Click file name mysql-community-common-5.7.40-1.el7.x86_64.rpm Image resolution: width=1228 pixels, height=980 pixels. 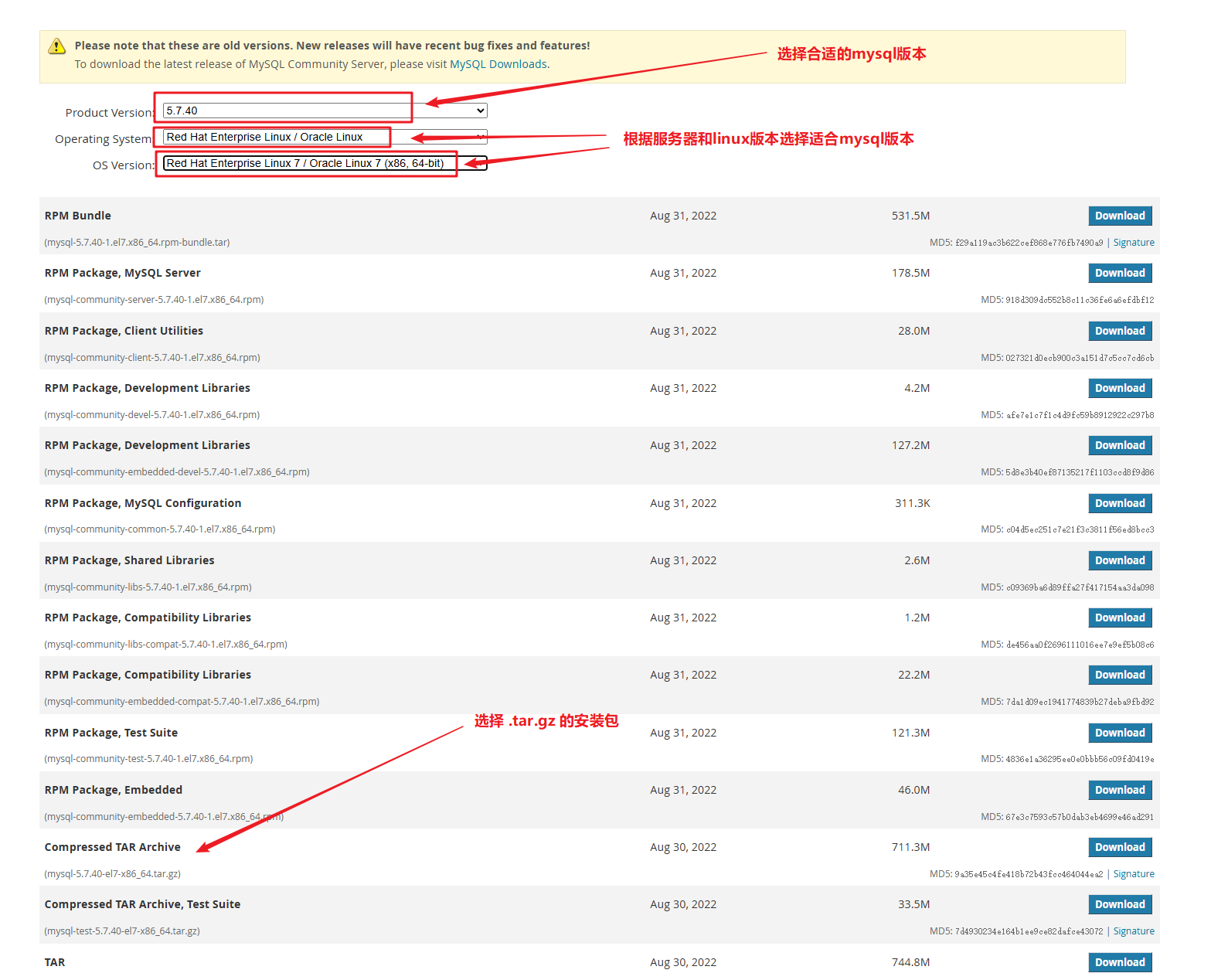click(x=160, y=529)
